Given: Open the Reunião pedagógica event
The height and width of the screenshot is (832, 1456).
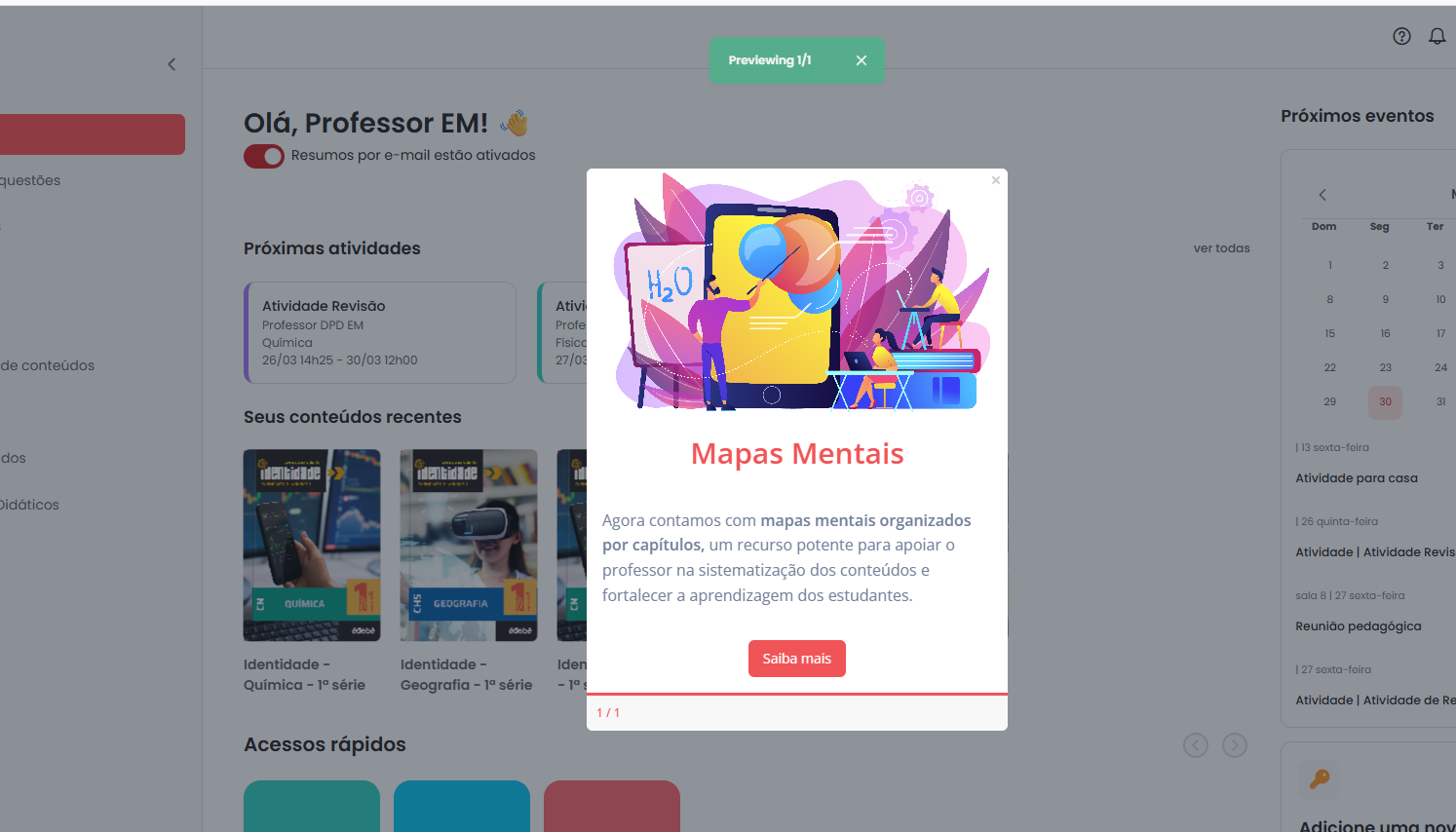Looking at the screenshot, I should pos(1358,626).
